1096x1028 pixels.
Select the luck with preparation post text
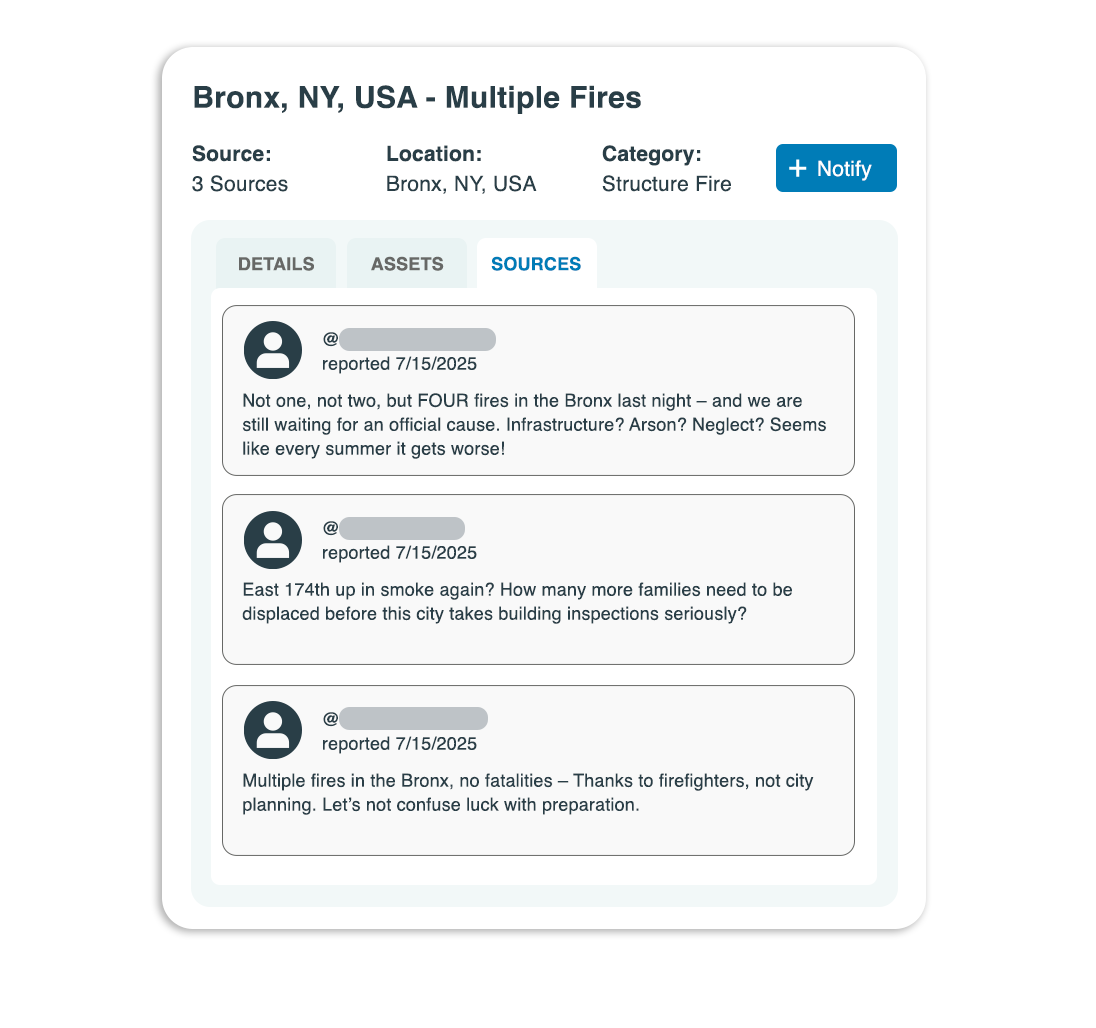528,792
